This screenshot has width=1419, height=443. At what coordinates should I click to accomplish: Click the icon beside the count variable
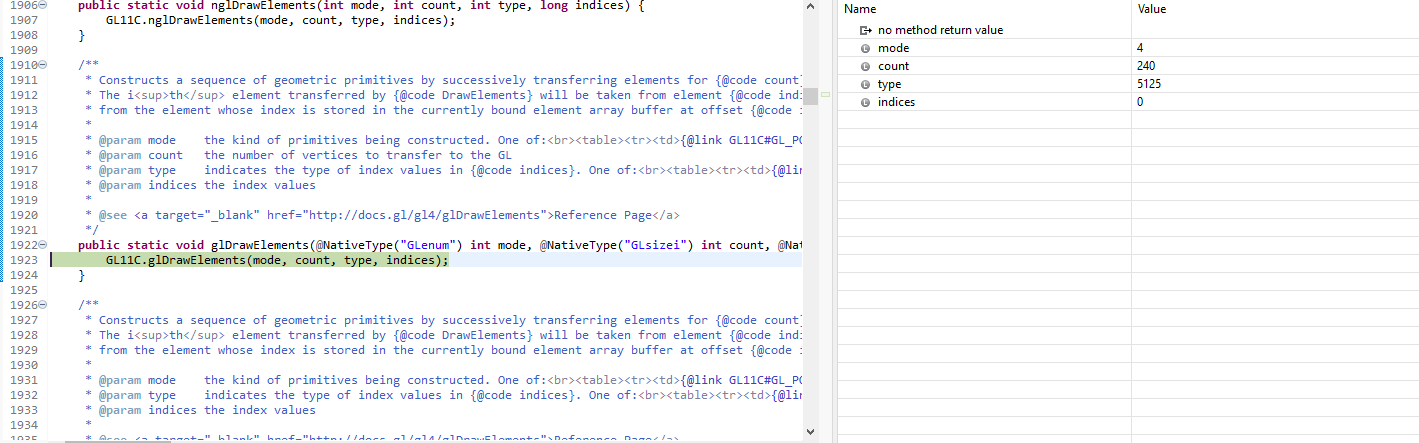point(866,66)
